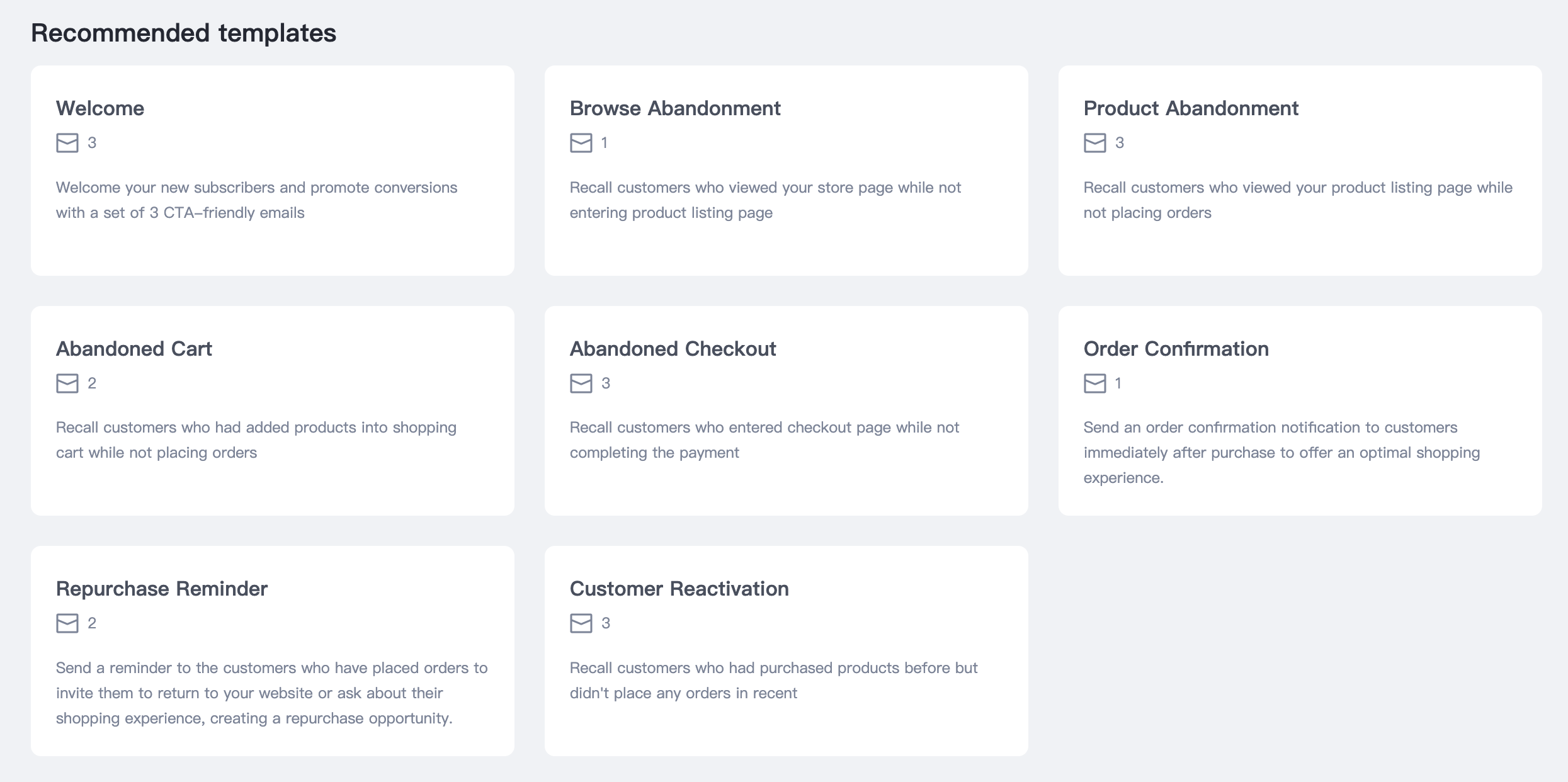Image resolution: width=1568 pixels, height=782 pixels.
Task: Click the Recommended templates heading
Action: point(183,33)
